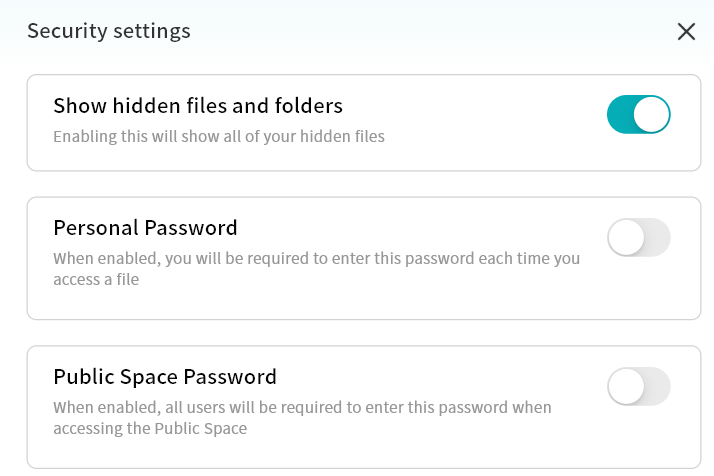Screen dimensions: 714x476
Task: Click the 'accessing the Public Space' description line
Action: [150, 429]
